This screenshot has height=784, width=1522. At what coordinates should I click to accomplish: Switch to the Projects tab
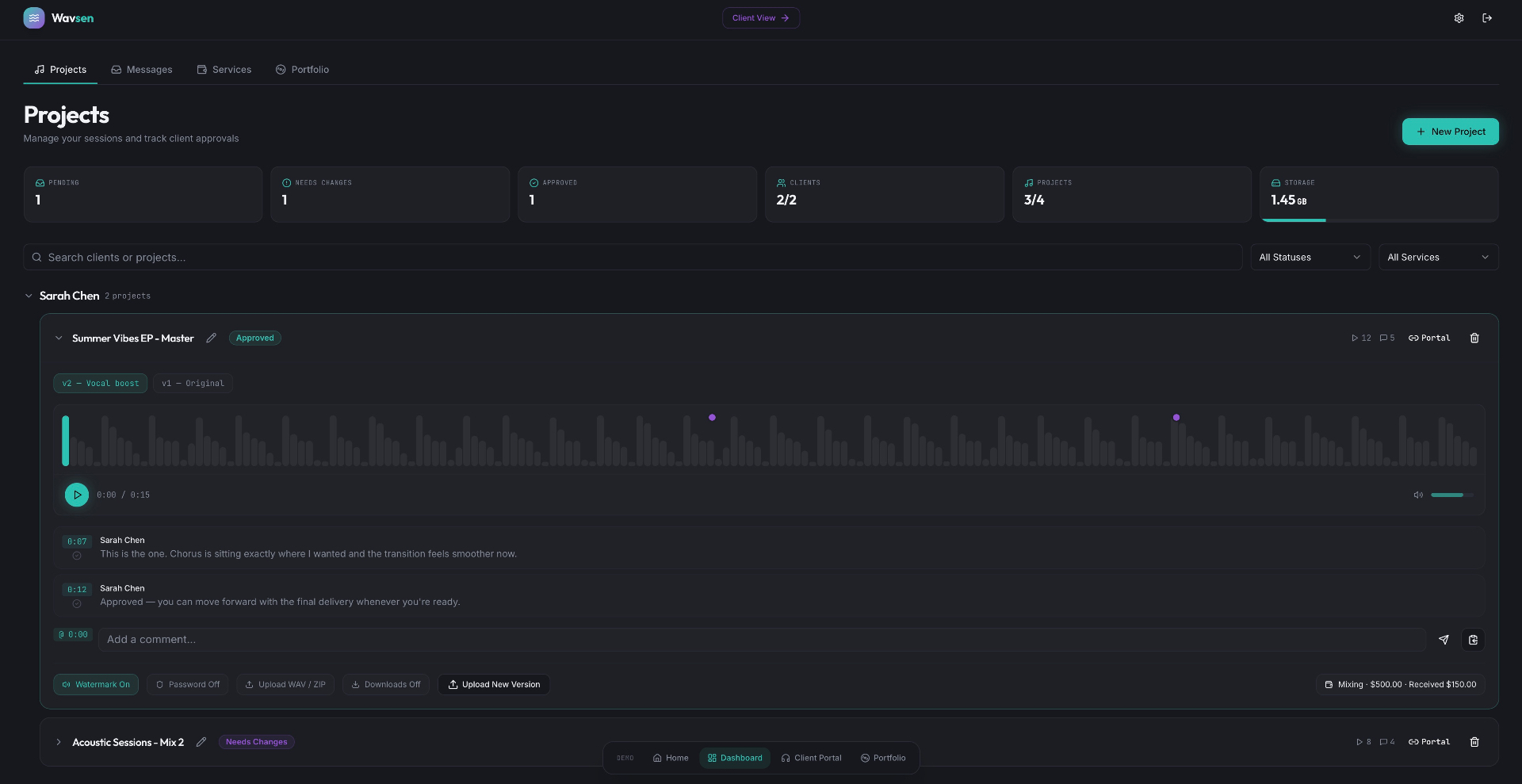(60, 70)
